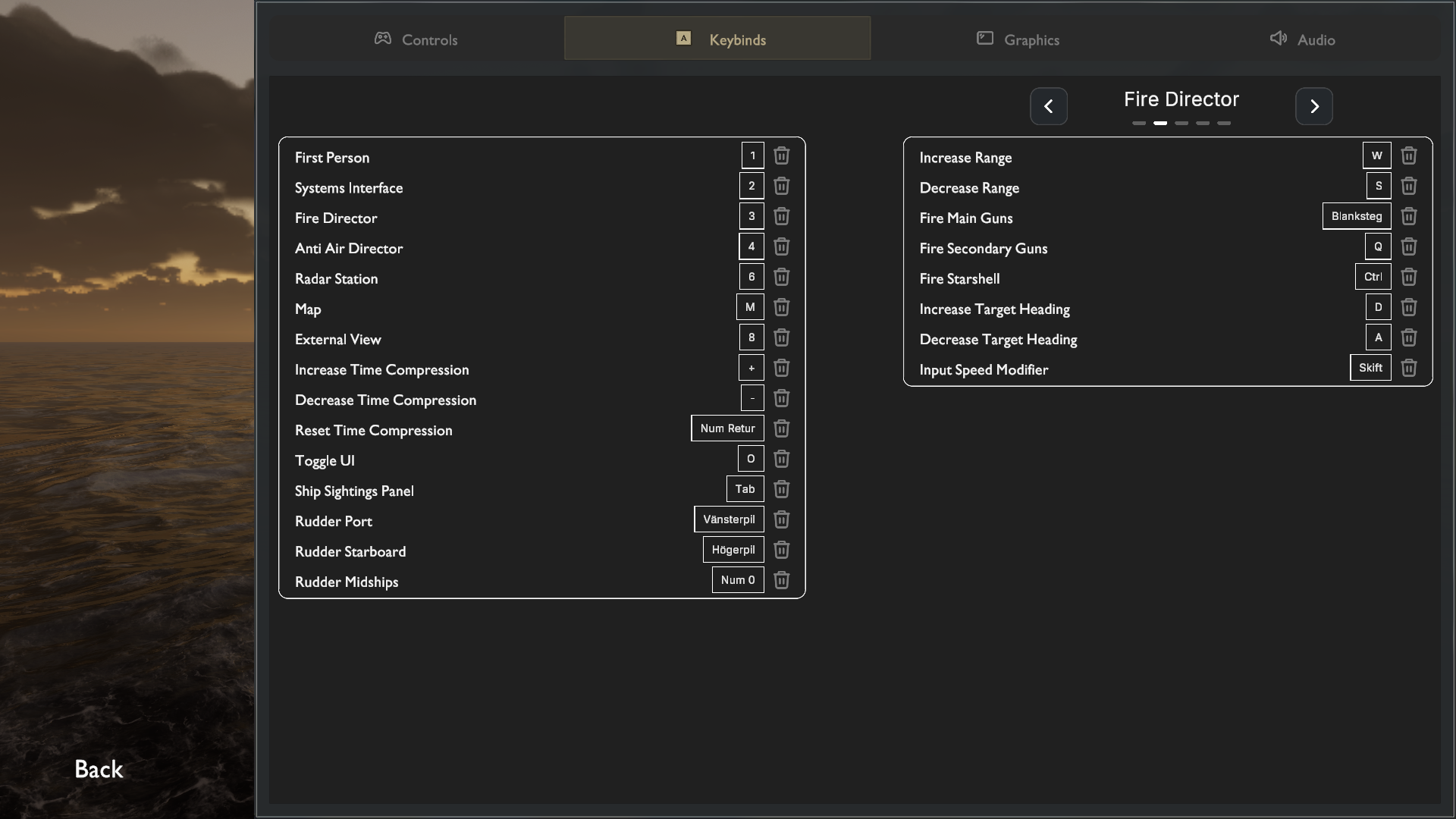
Task: Clear the Fire Starshell keybind
Action: (x=1408, y=277)
